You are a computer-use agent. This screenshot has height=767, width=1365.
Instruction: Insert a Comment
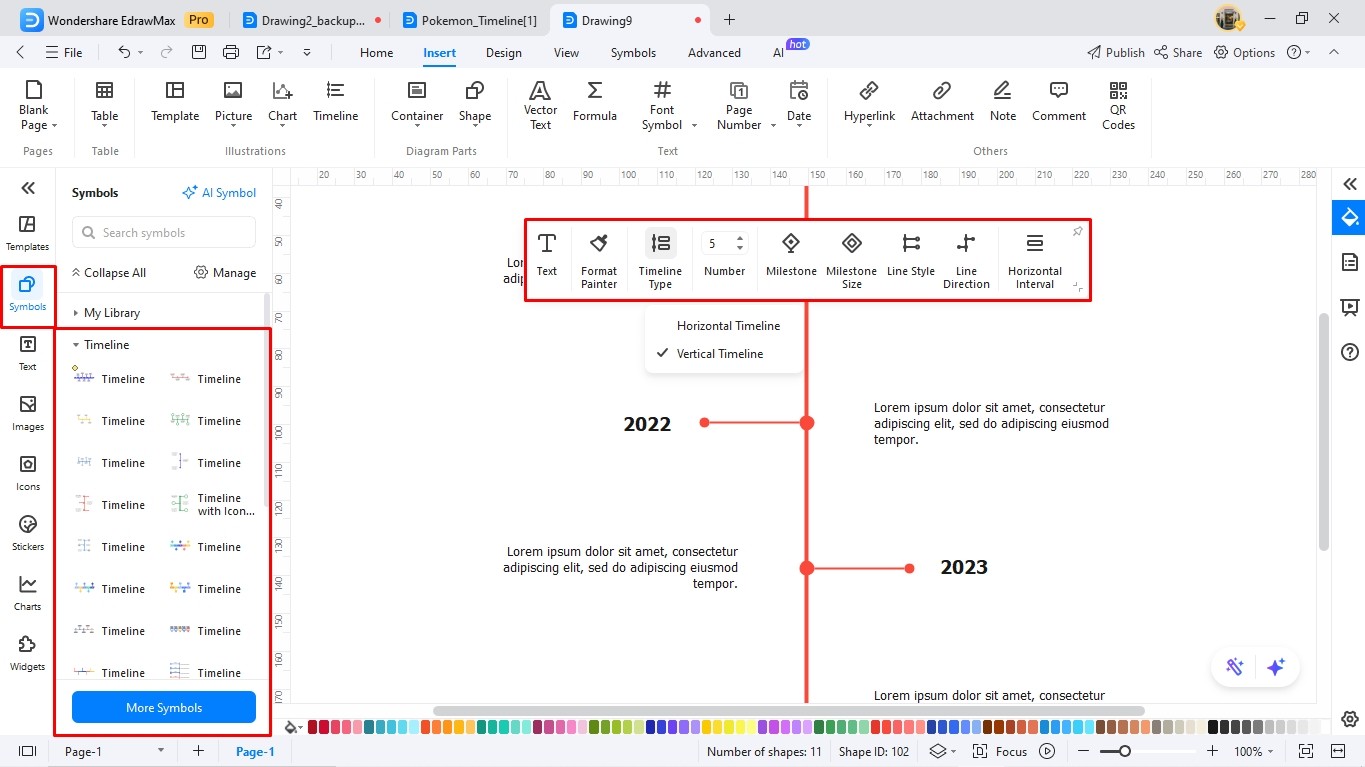pyautogui.click(x=1059, y=102)
